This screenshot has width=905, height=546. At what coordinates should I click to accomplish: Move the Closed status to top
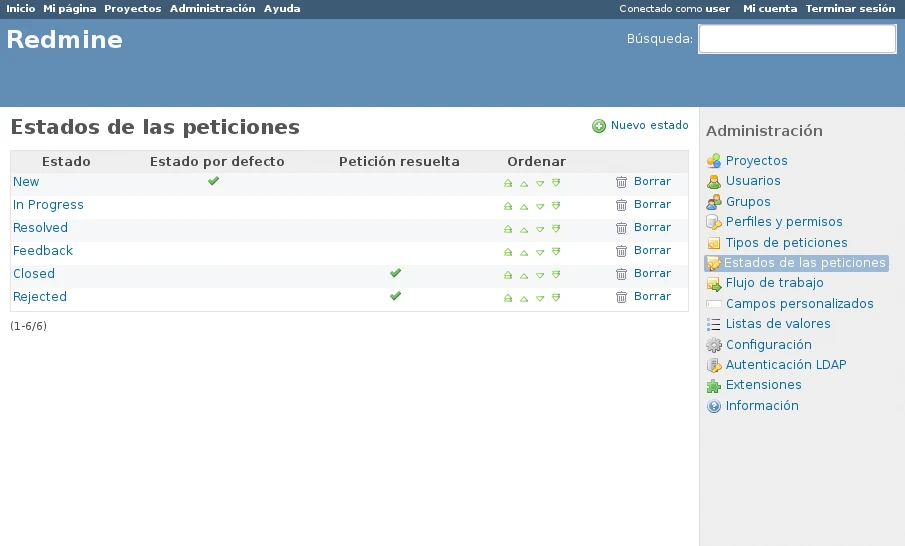pos(508,275)
